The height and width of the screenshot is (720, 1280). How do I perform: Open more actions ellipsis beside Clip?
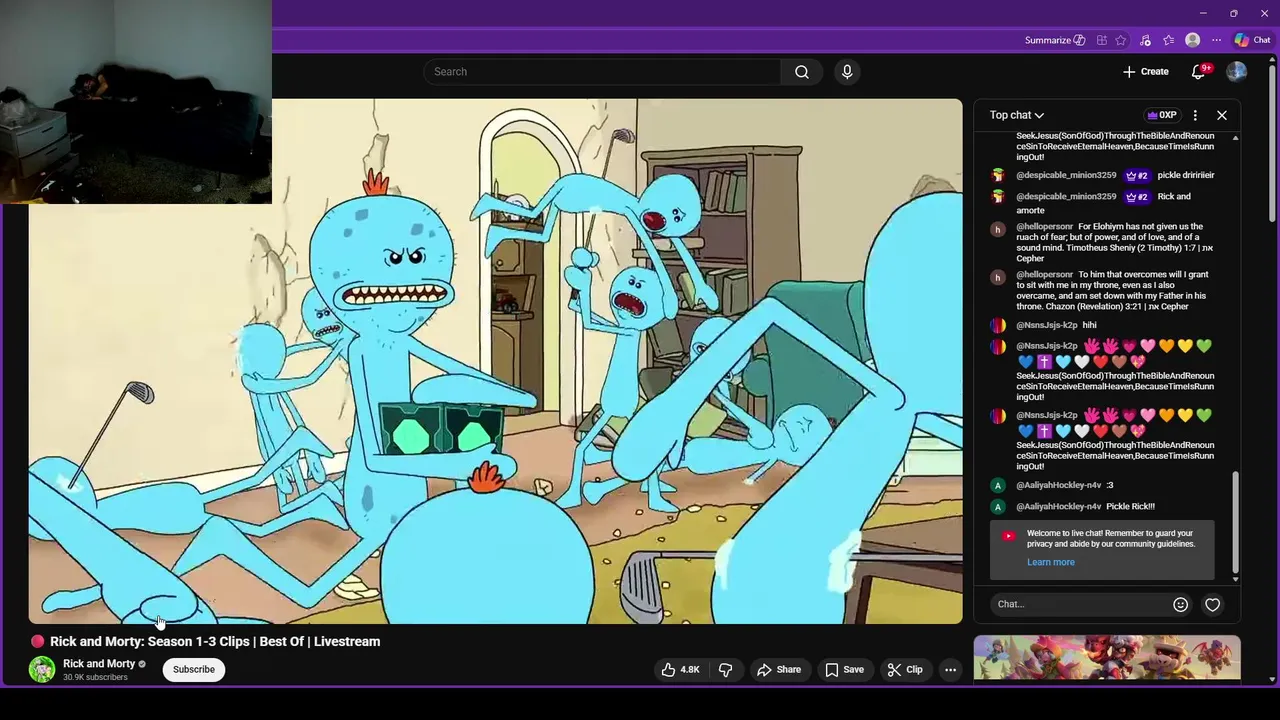(x=951, y=670)
